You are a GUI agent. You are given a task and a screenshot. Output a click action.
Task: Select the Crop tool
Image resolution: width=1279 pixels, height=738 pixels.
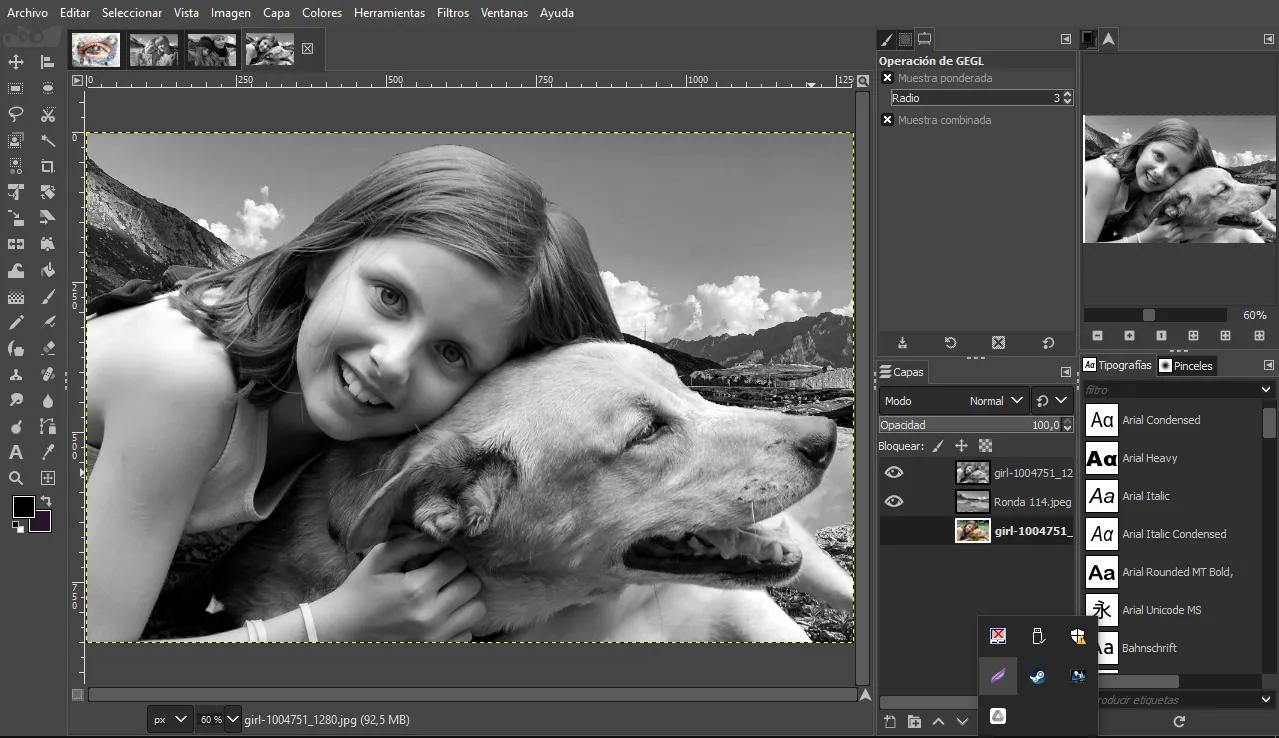tap(48, 166)
